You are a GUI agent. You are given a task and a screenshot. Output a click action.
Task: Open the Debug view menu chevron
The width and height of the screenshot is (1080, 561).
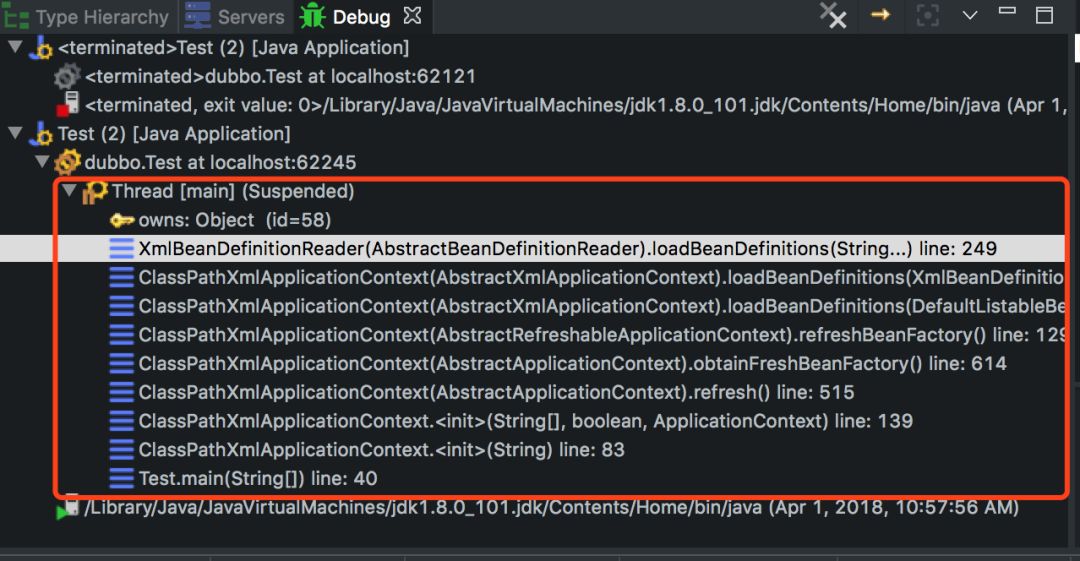[x=969, y=15]
